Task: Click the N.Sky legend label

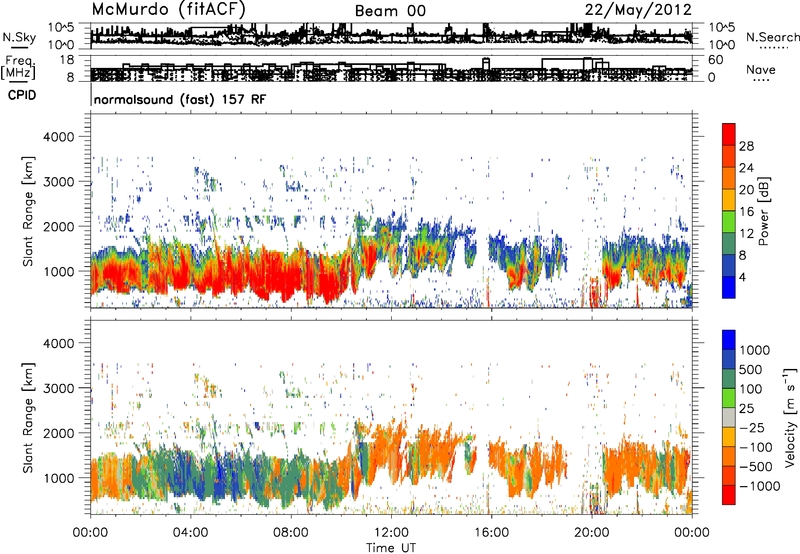Action: [19, 37]
